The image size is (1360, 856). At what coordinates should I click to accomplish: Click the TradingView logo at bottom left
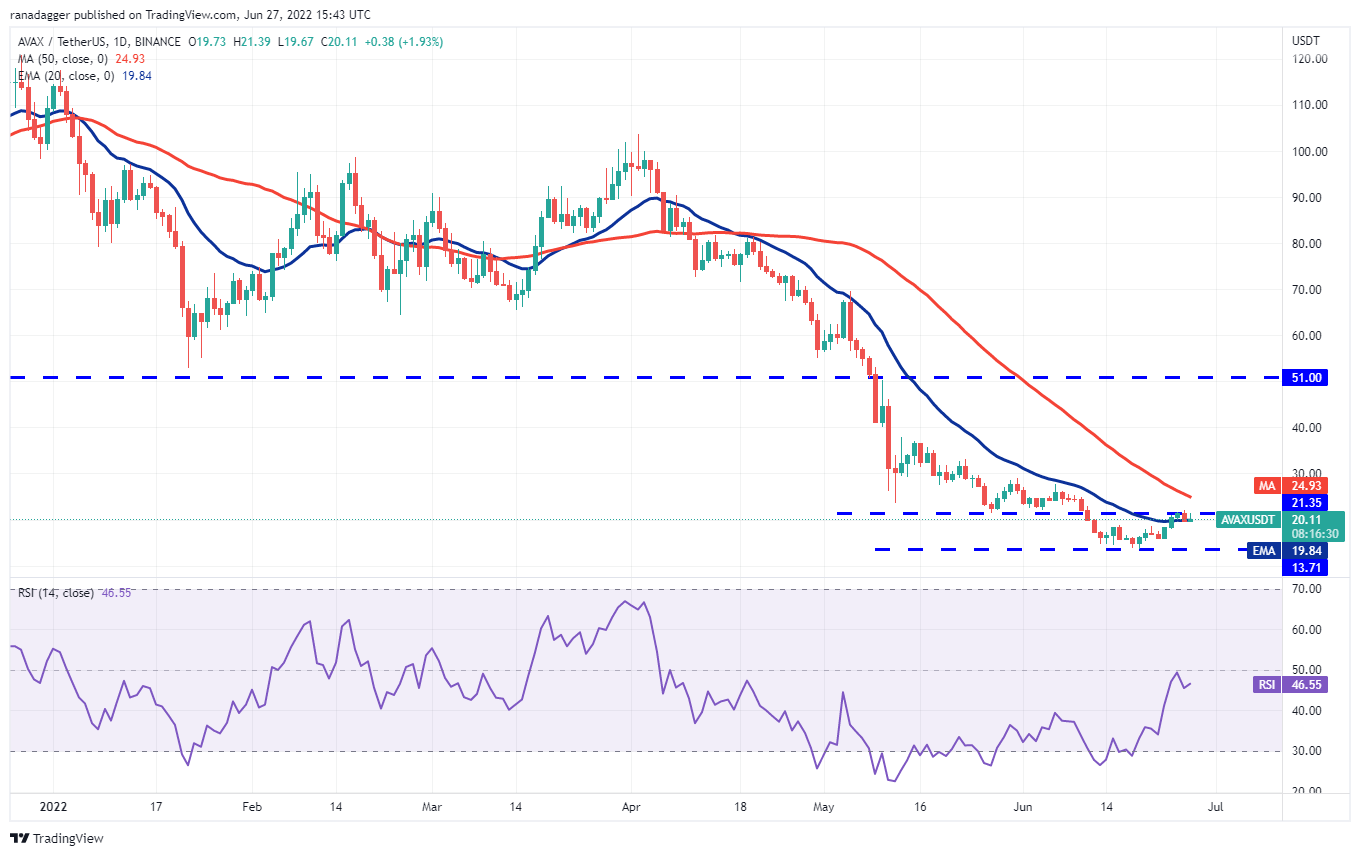[57, 838]
